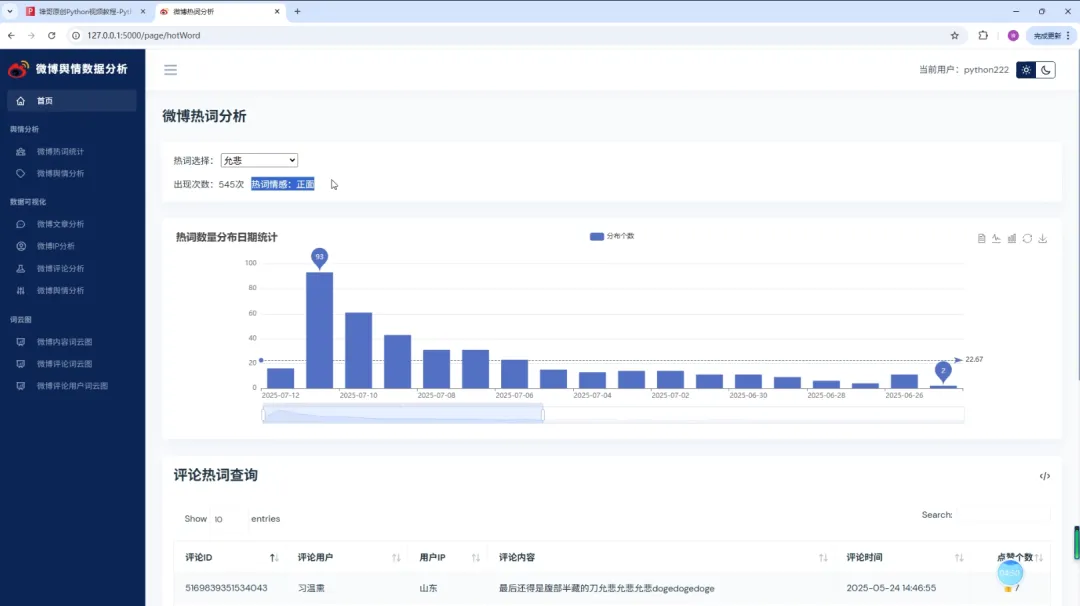Click the code toggle icon beside 评论热词查询
The image size is (1080, 606).
[1045, 476]
